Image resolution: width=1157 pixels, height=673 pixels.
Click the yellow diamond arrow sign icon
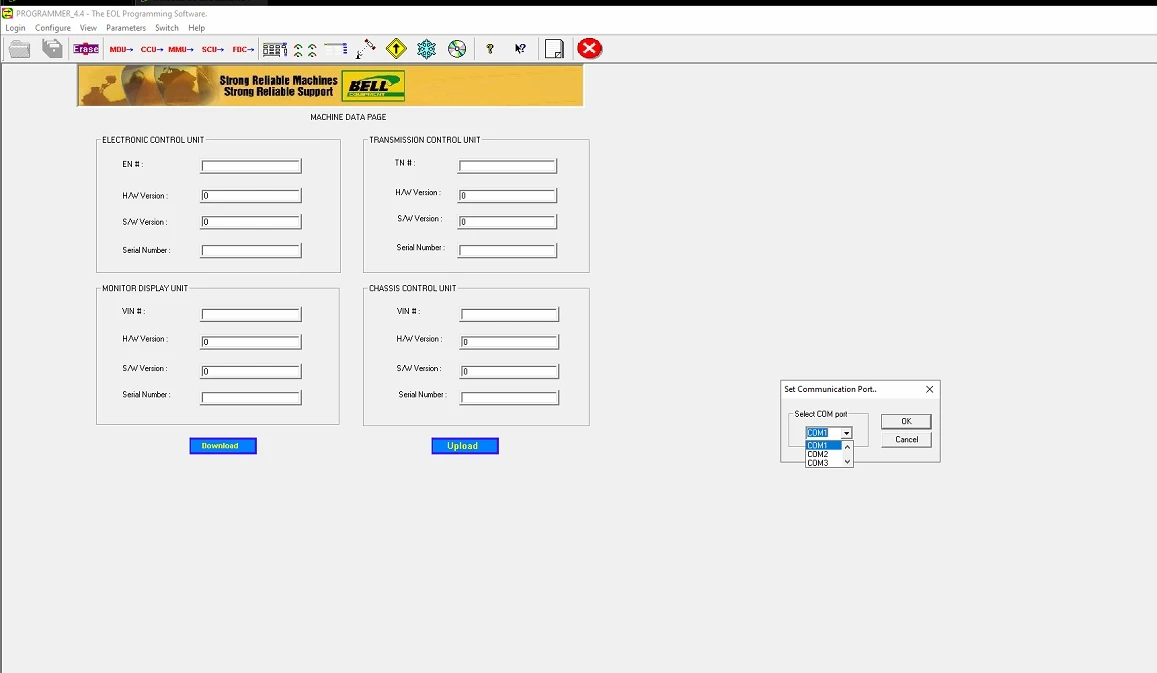coord(396,49)
